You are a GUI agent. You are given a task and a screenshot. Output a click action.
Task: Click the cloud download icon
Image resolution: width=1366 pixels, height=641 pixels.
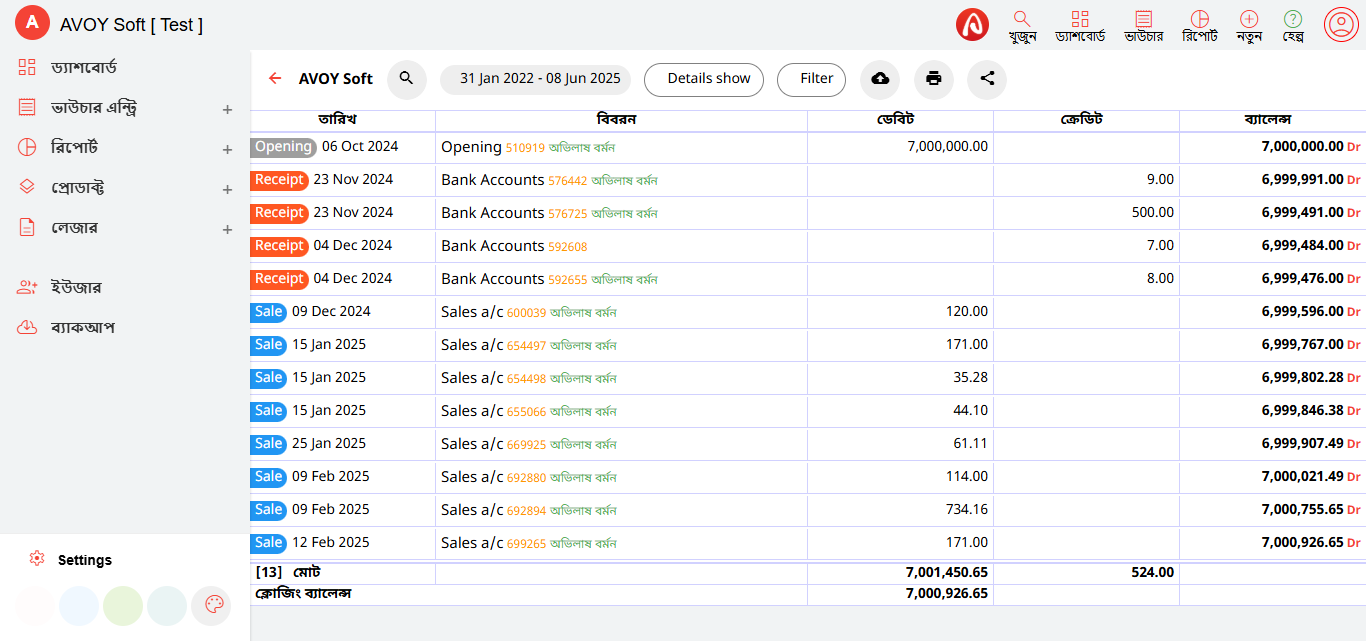coord(880,79)
